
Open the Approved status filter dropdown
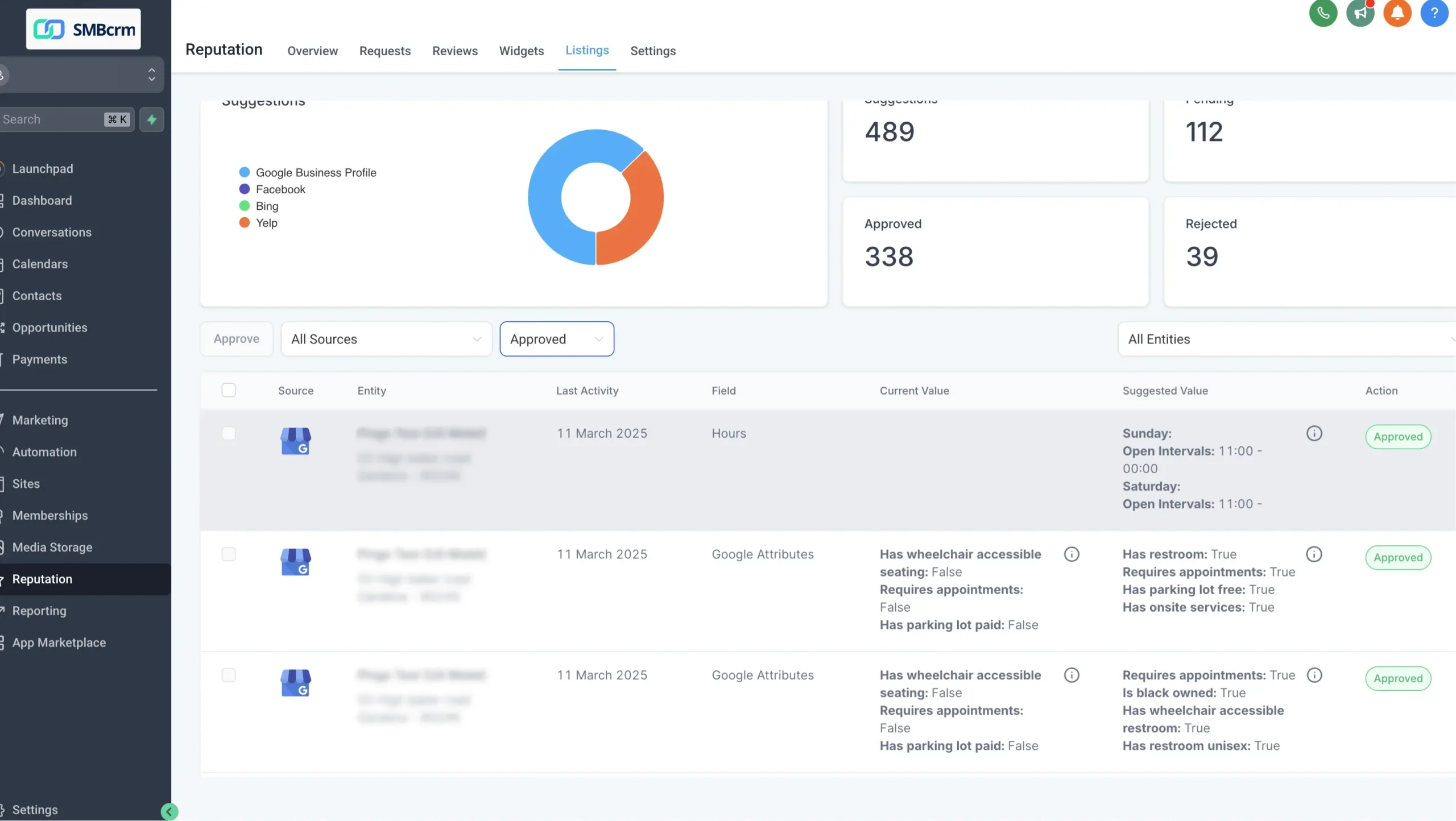point(557,339)
